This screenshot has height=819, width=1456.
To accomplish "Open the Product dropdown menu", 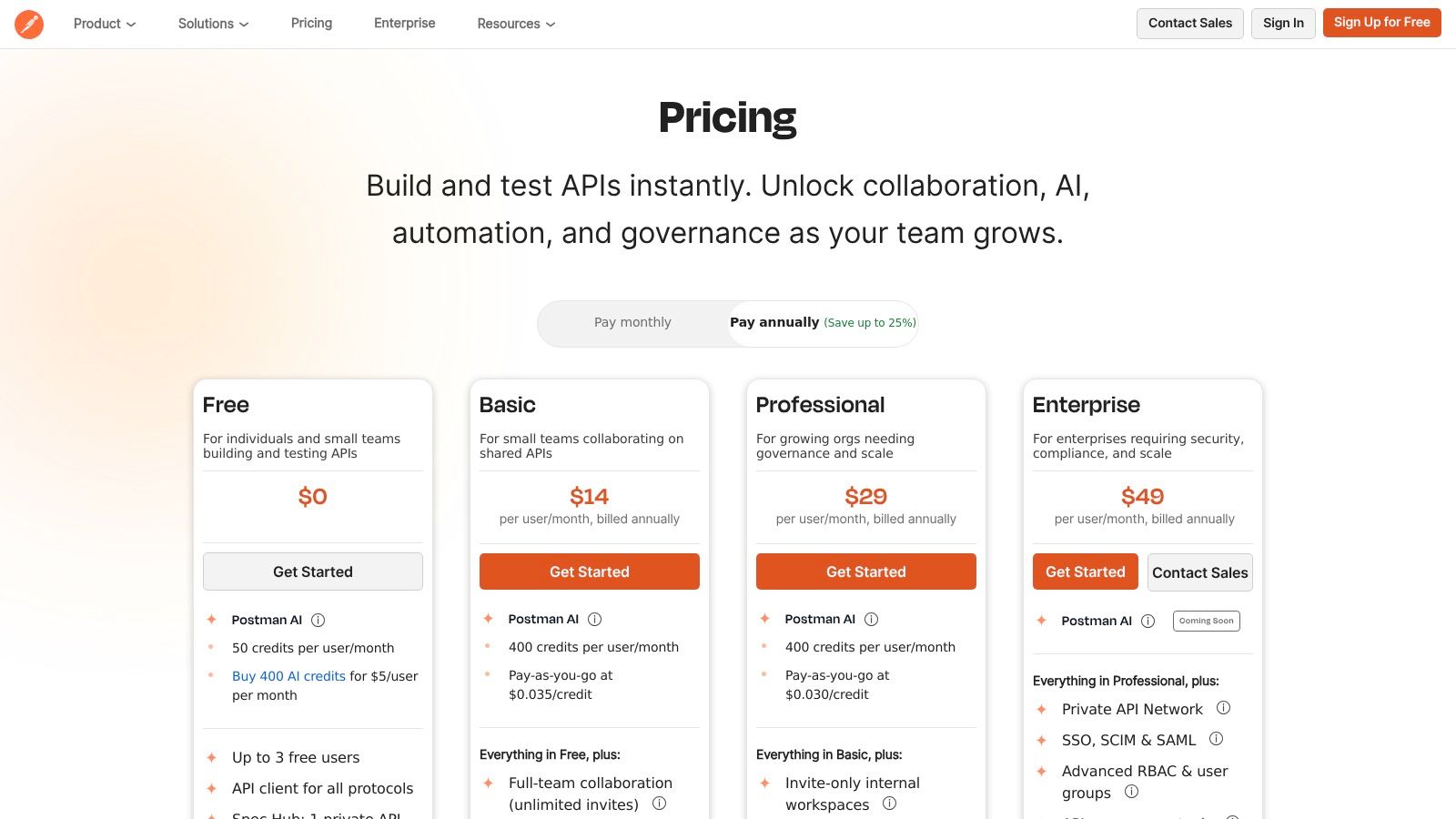I will pyautogui.click(x=104, y=24).
